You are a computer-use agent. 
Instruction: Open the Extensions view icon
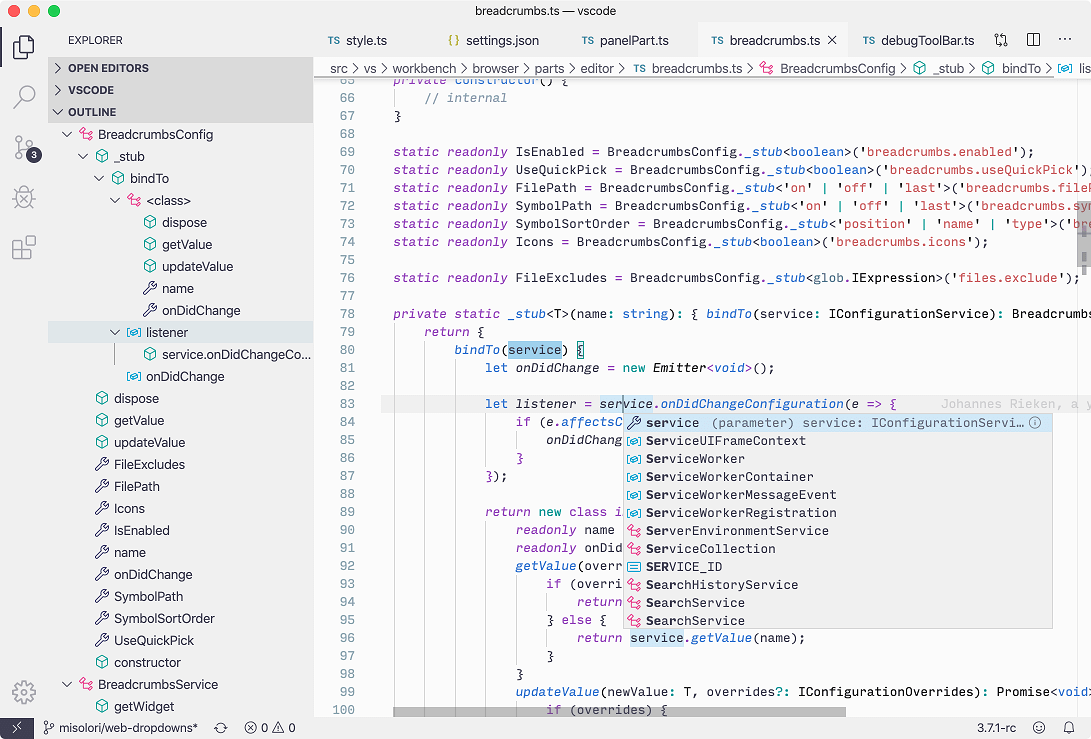coord(24,248)
